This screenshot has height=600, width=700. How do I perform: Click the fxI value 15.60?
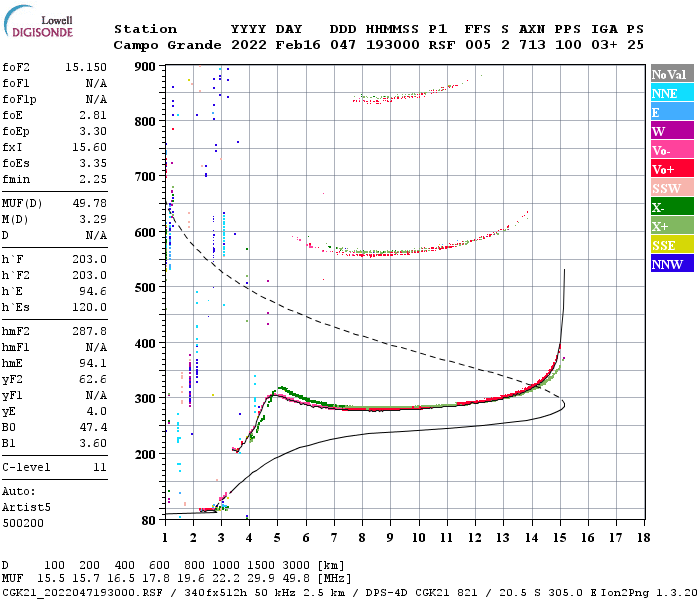[89, 147]
